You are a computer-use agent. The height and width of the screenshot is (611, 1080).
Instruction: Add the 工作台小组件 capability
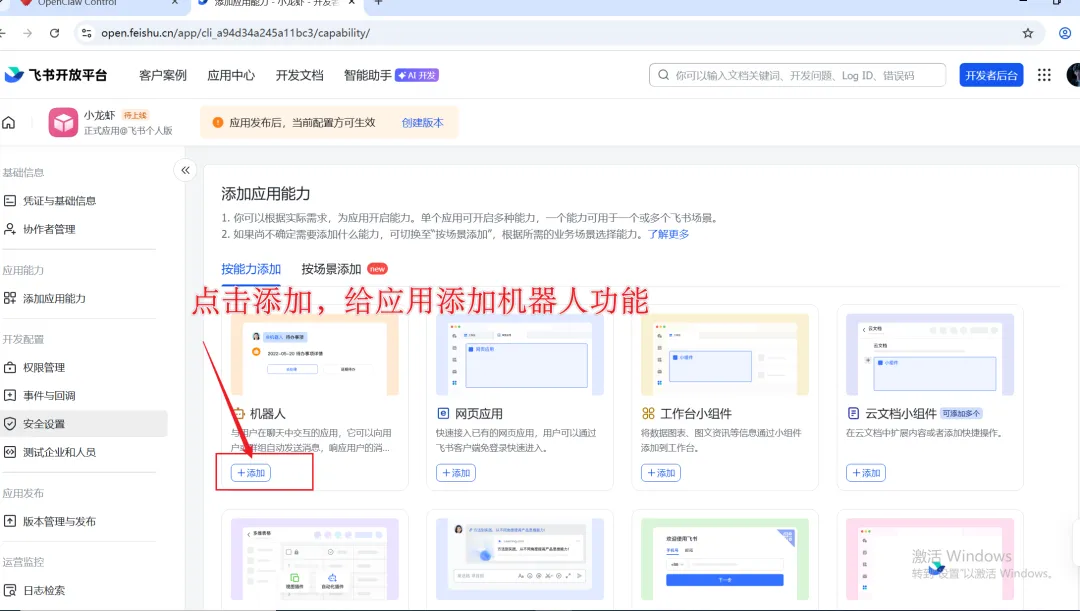661,473
